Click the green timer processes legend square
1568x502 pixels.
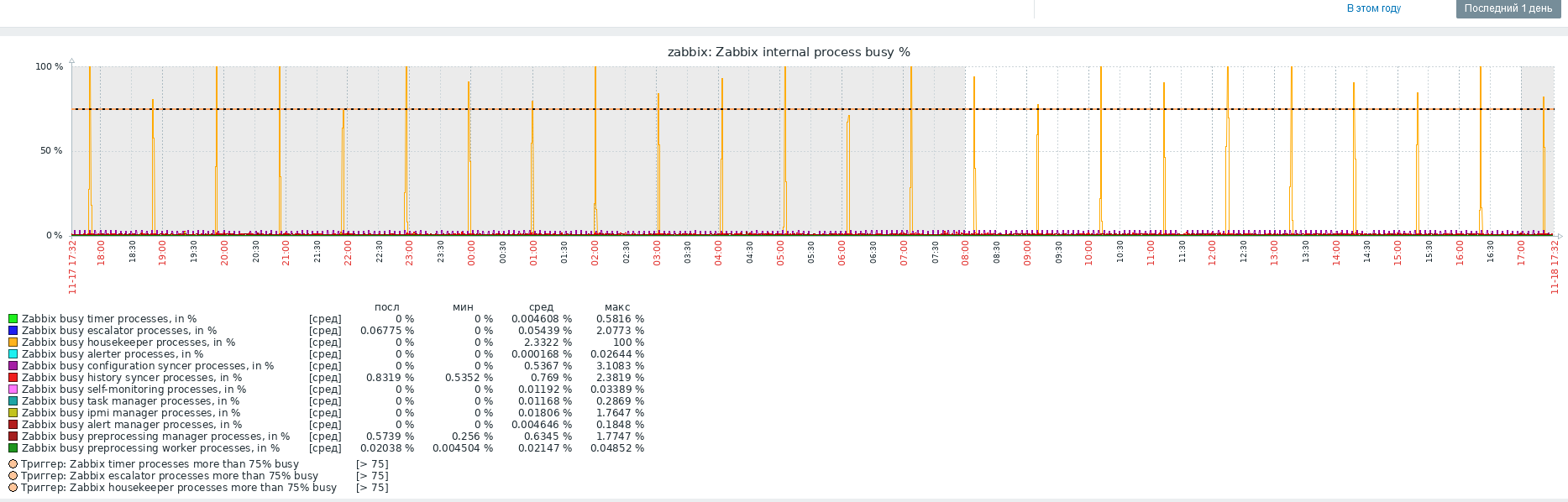[13, 319]
